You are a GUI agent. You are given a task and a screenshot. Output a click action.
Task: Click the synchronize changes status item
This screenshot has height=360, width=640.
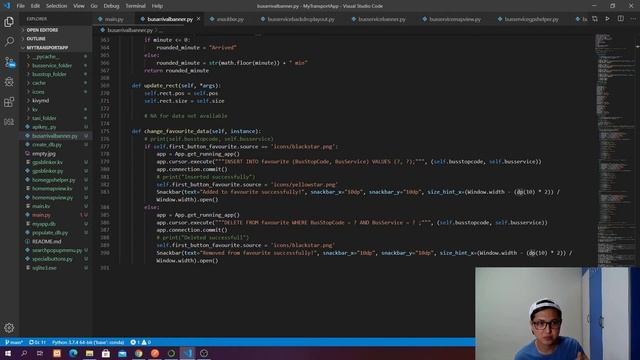(37, 342)
